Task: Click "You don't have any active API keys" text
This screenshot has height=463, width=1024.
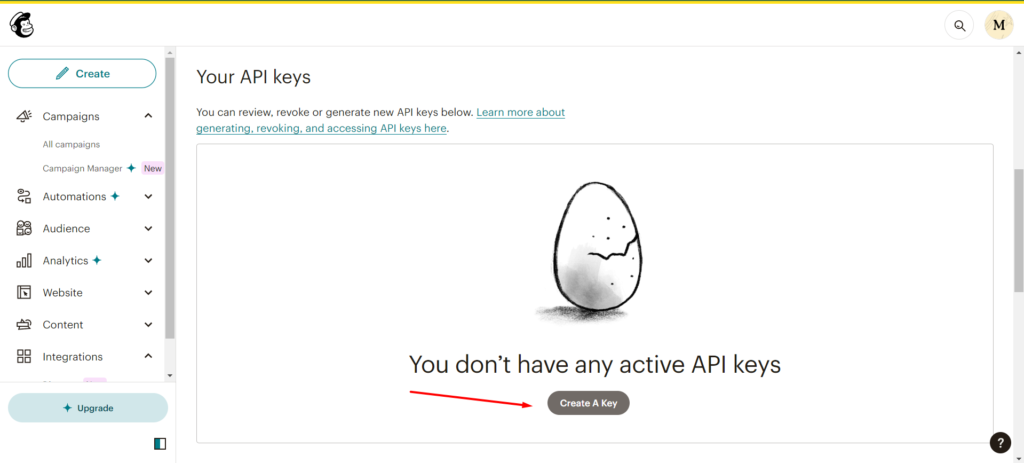Action: [595, 364]
